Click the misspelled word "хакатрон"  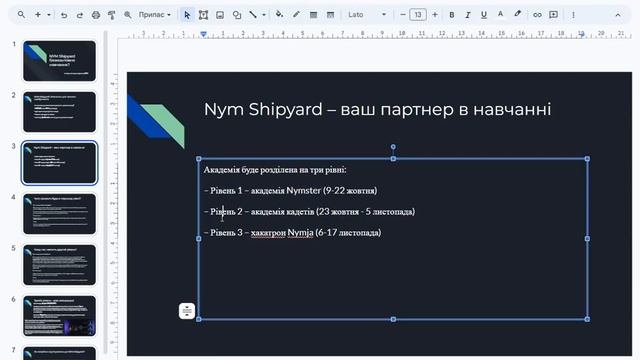click(268, 233)
